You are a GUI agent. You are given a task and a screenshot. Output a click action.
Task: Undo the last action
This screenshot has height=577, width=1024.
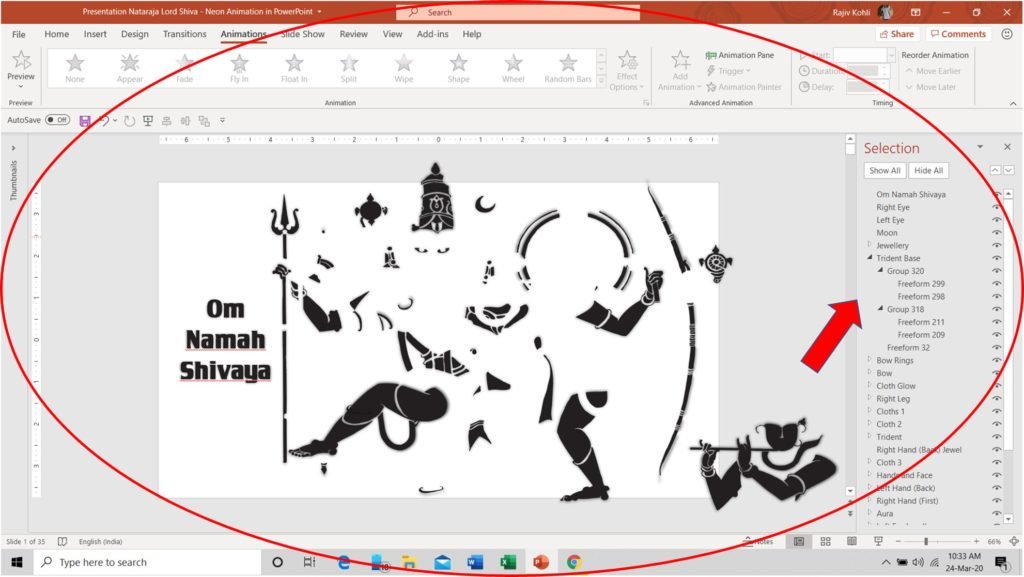pyautogui.click(x=103, y=121)
